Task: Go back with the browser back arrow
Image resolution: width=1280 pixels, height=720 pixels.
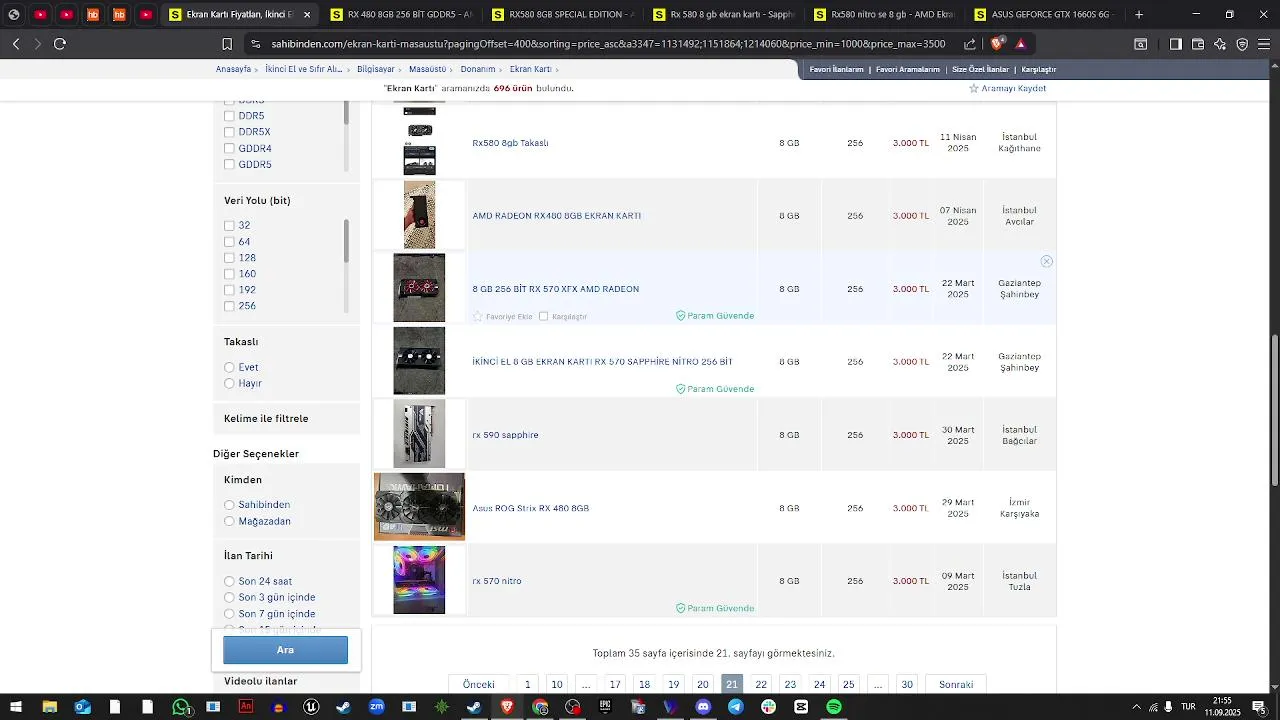Action: point(16,44)
